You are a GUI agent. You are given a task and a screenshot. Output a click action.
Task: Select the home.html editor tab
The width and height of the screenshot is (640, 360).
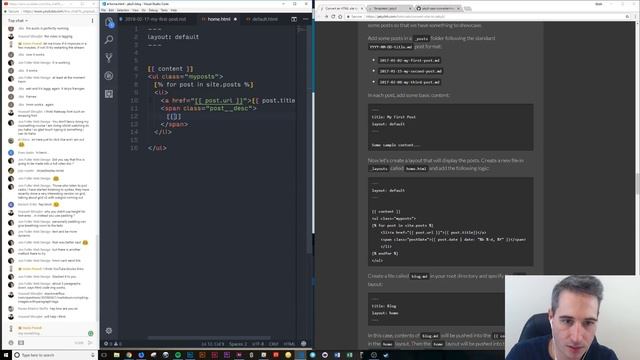[219, 19]
